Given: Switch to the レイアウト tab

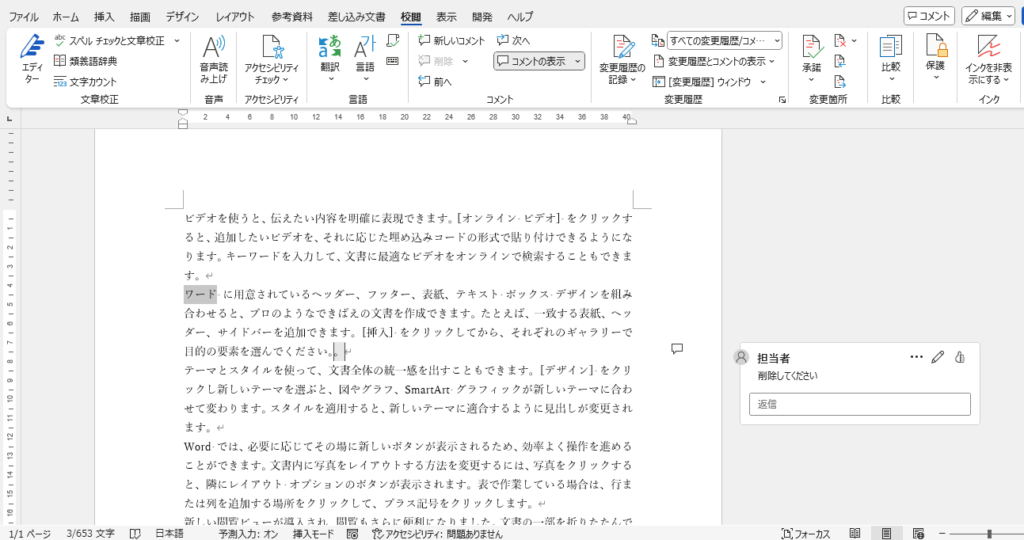Looking at the screenshot, I should (x=235, y=17).
